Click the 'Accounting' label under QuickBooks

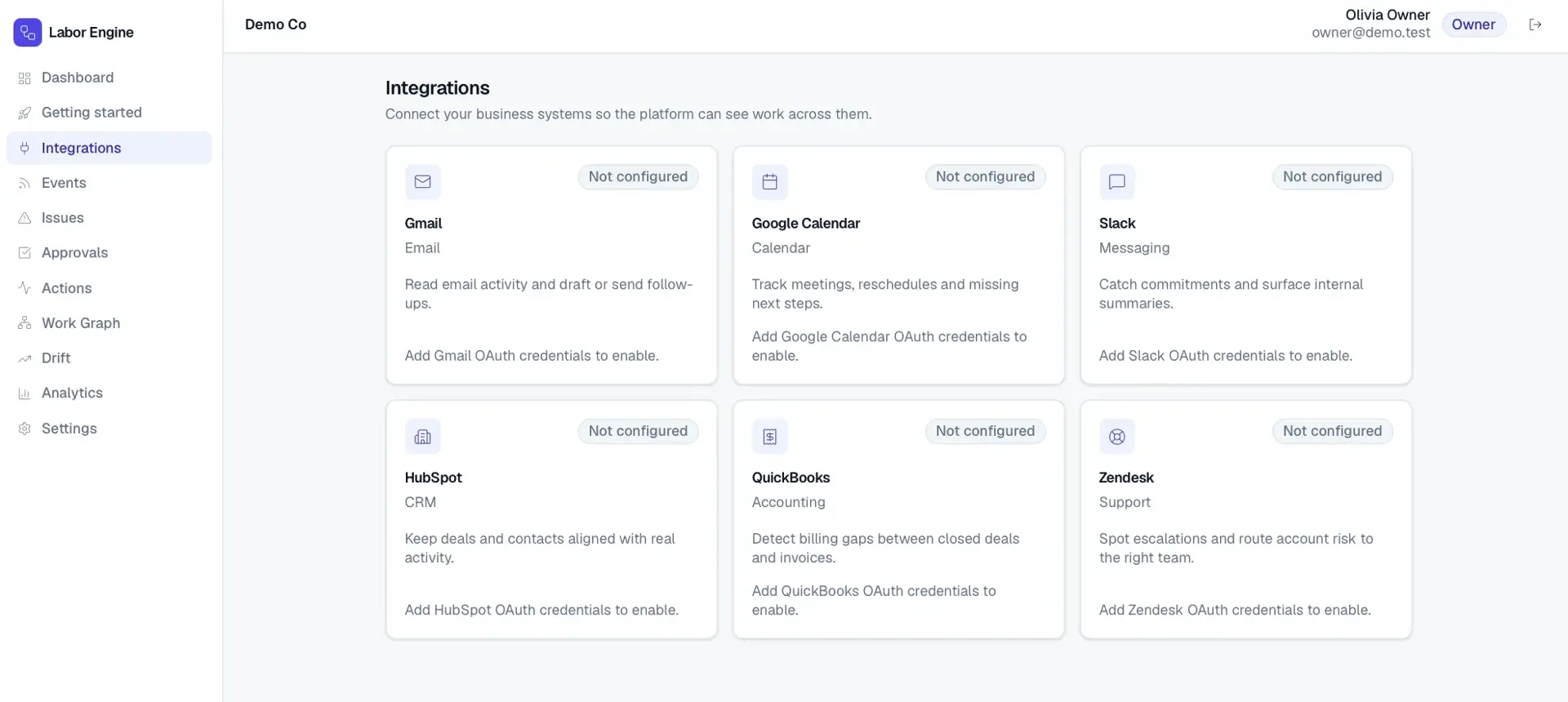[789, 503]
